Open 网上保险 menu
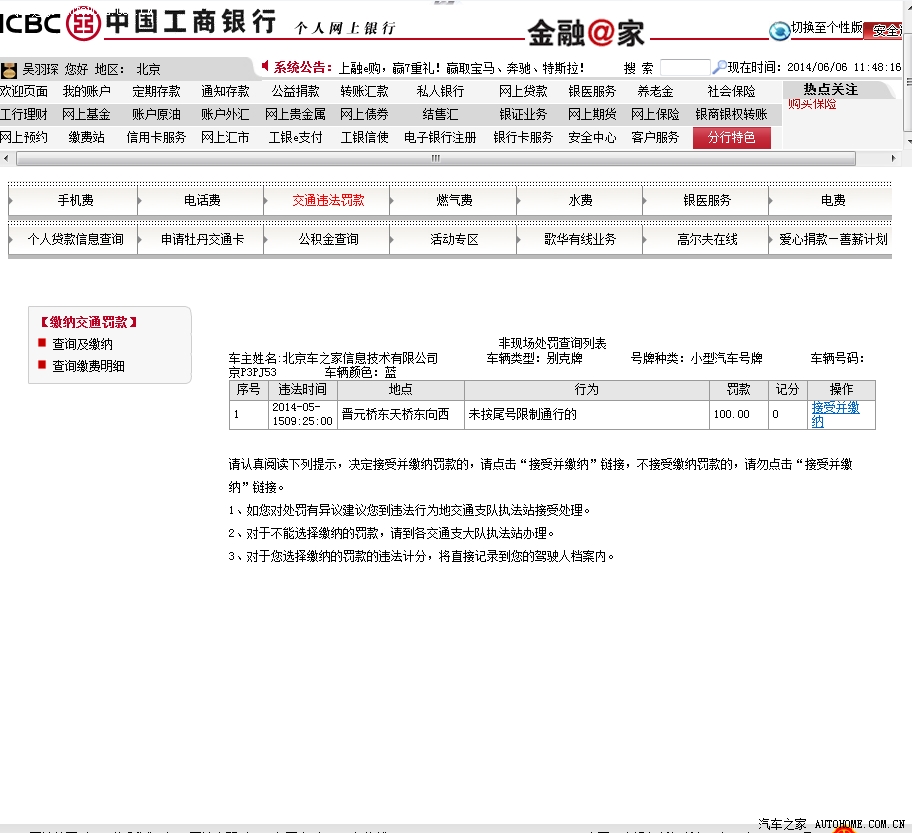Image resolution: width=912 pixels, height=833 pixels. pos(655,115)
